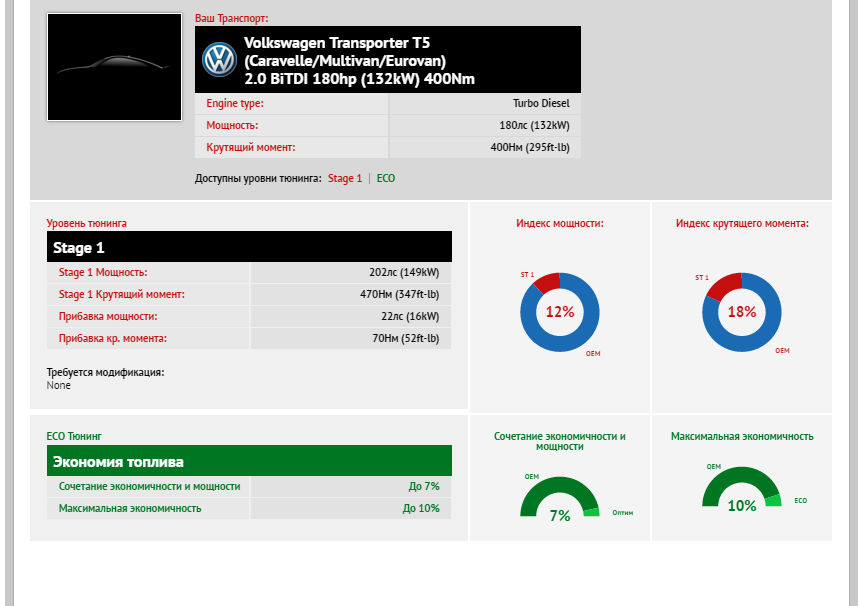
Task: Click the "Требуется модификация:" label
Action: point(106,372)
